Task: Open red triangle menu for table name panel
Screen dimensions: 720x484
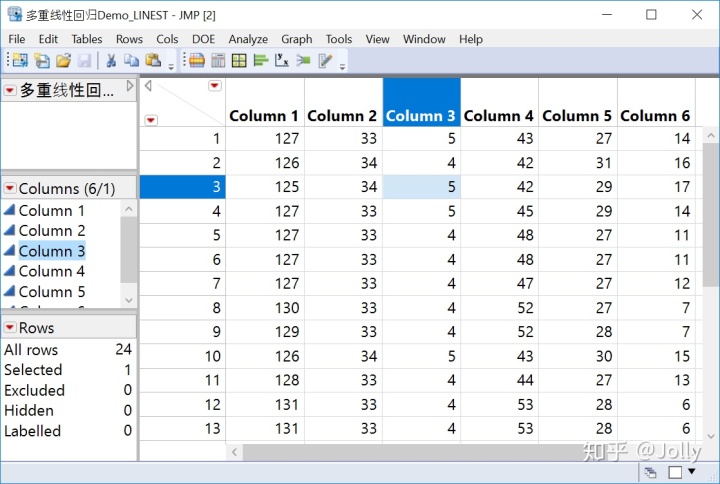Action: 10,90
